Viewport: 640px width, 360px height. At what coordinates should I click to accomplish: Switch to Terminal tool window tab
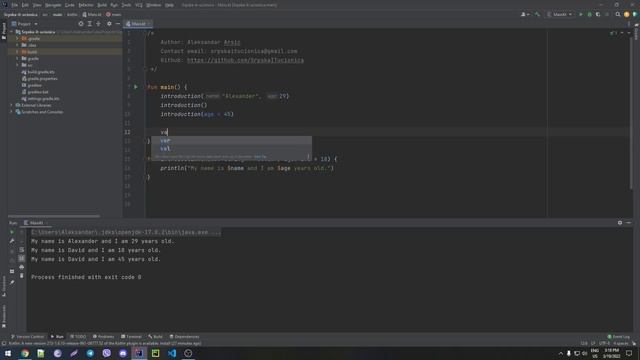131,337
